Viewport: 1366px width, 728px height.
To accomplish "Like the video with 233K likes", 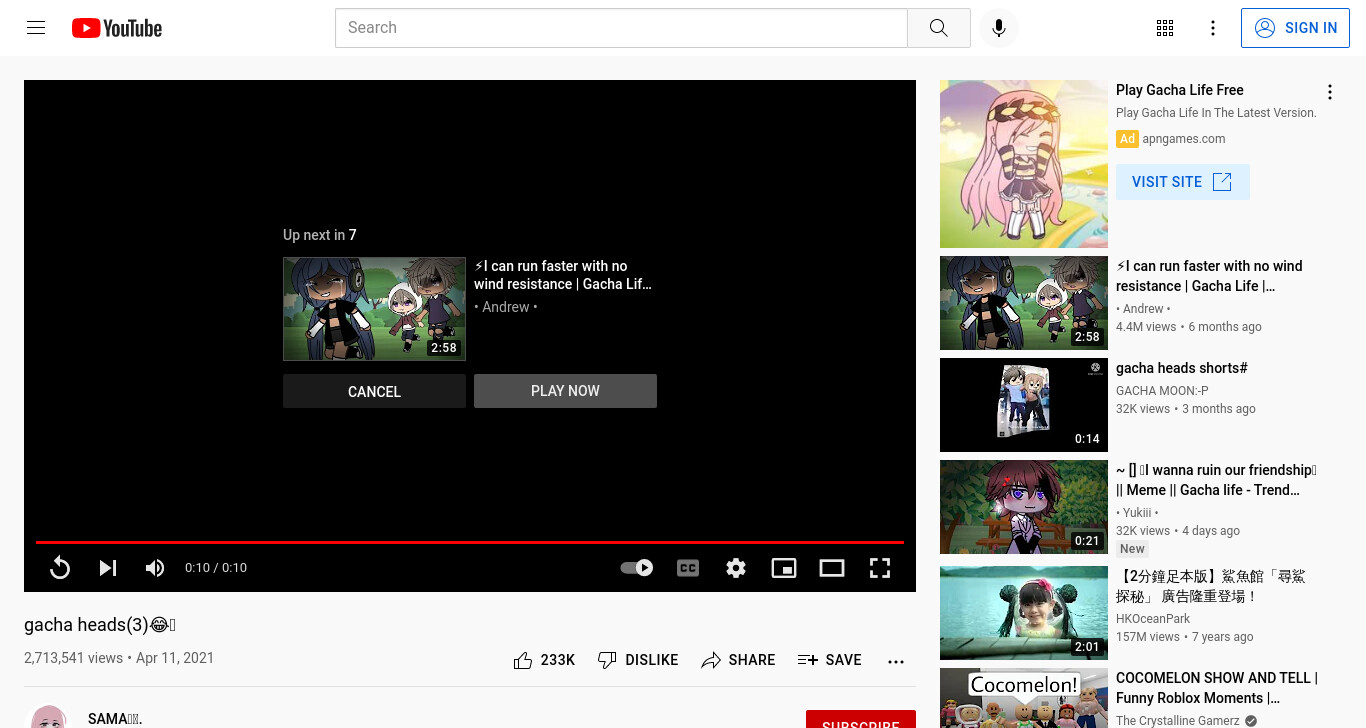I will (x=544, y=660).
